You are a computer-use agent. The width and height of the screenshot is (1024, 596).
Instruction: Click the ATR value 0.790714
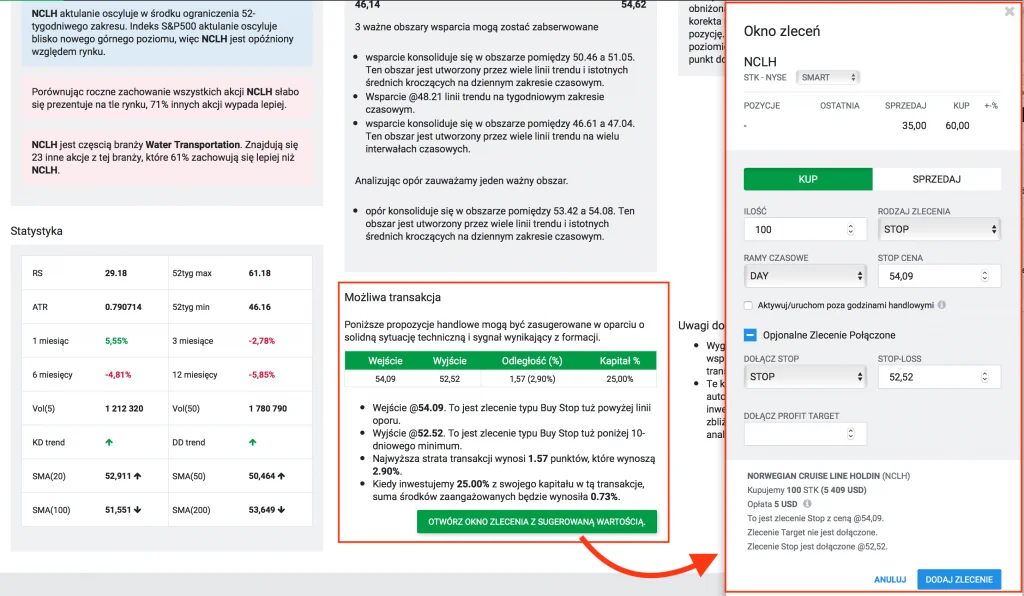(123, 307)
